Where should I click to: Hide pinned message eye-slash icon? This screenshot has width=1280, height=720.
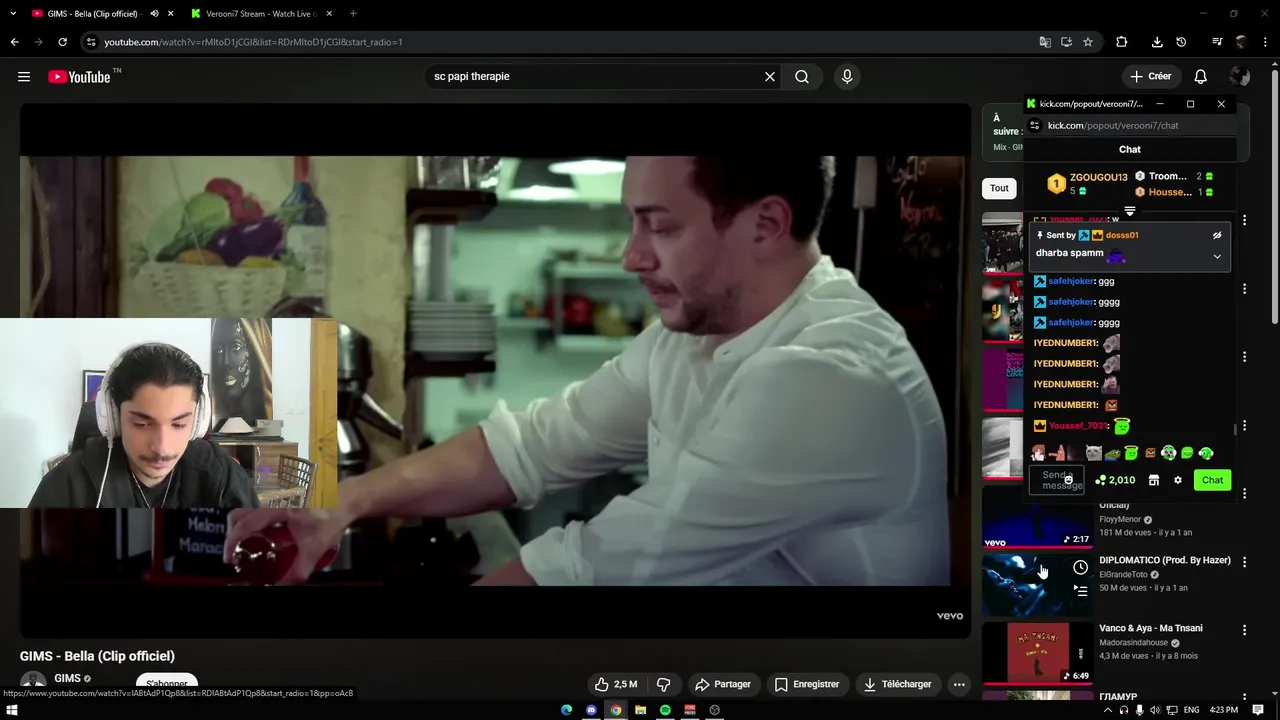[1217, 235]
